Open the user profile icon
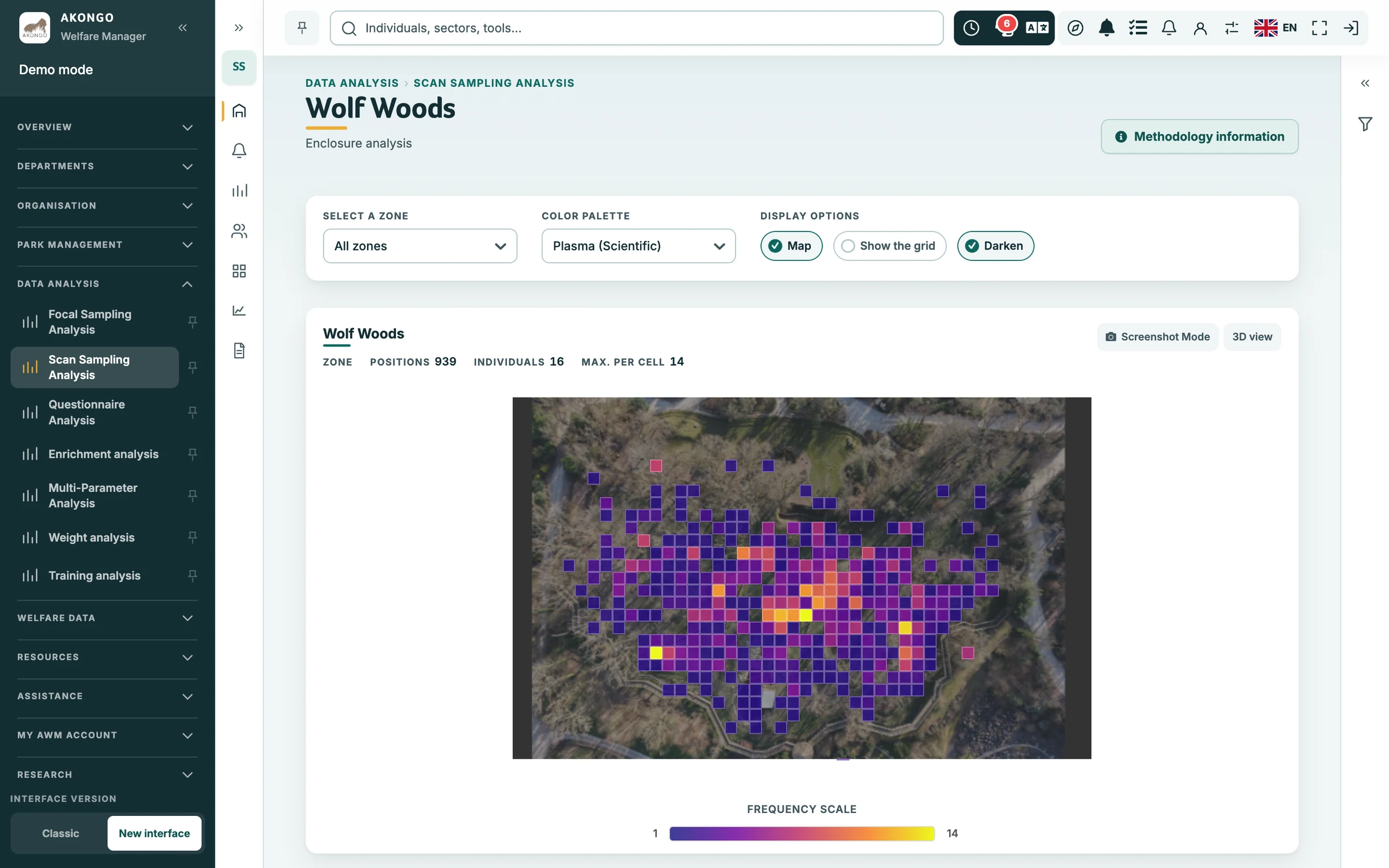This screenshot has width=1389, height=868. pyautogui.click(x=1200, y=28)
